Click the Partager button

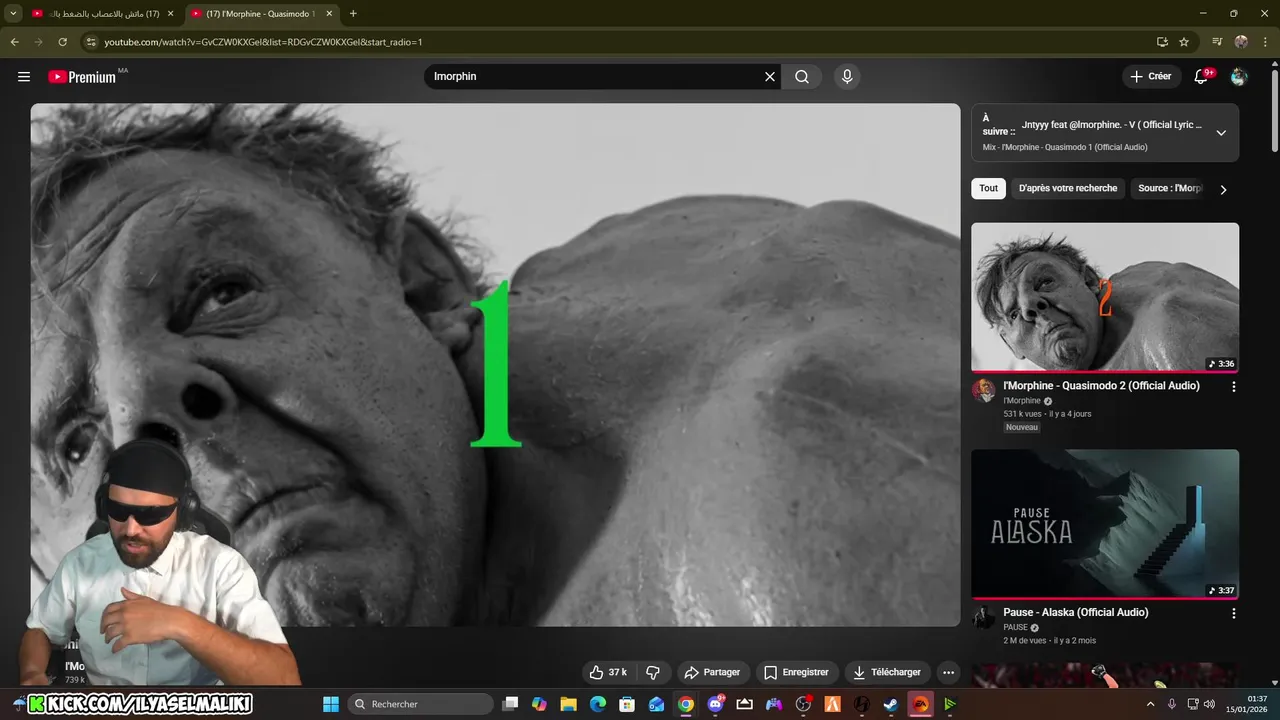pyautogui.click(x=712, y=672)
